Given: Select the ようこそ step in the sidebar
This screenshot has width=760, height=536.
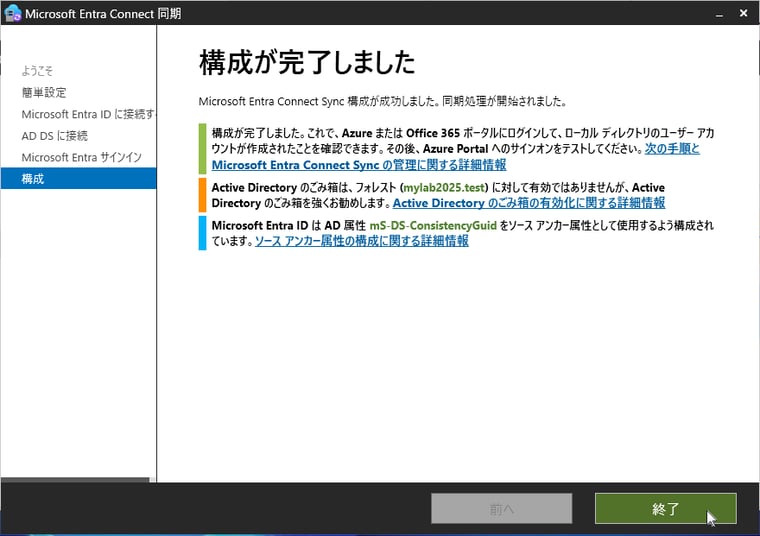Looking at the screenshot, I should pyautogui.click(x=37, y=71).
